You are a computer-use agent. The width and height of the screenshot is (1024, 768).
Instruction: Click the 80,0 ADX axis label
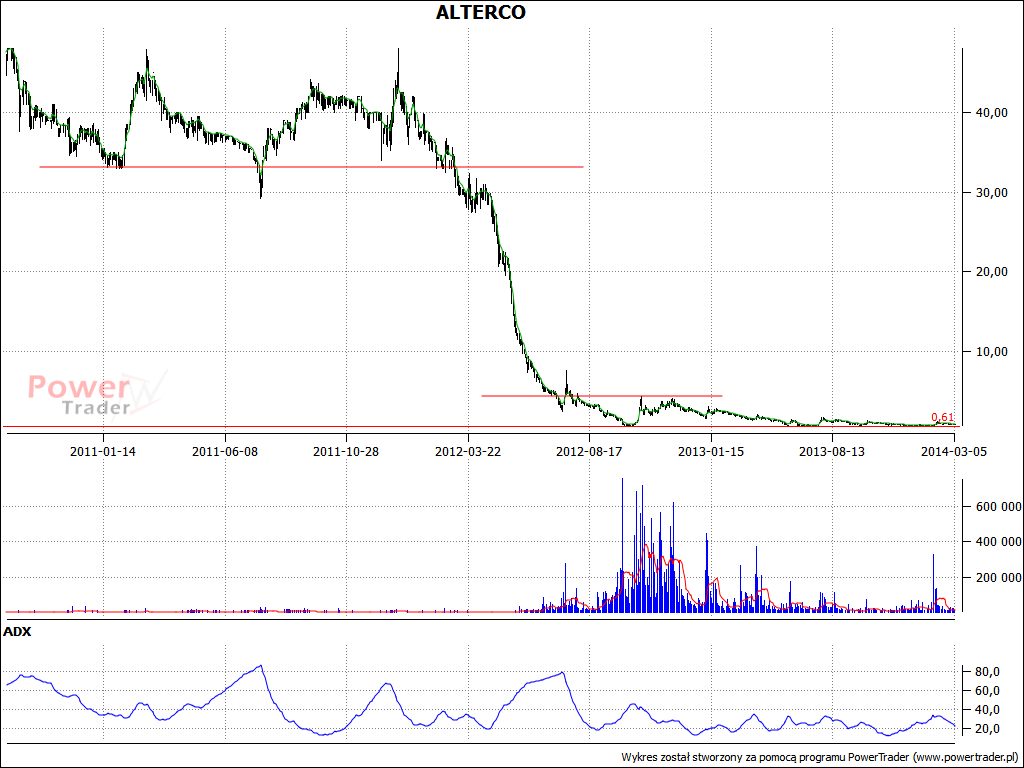pyautogui.click(x=989, y=671)
